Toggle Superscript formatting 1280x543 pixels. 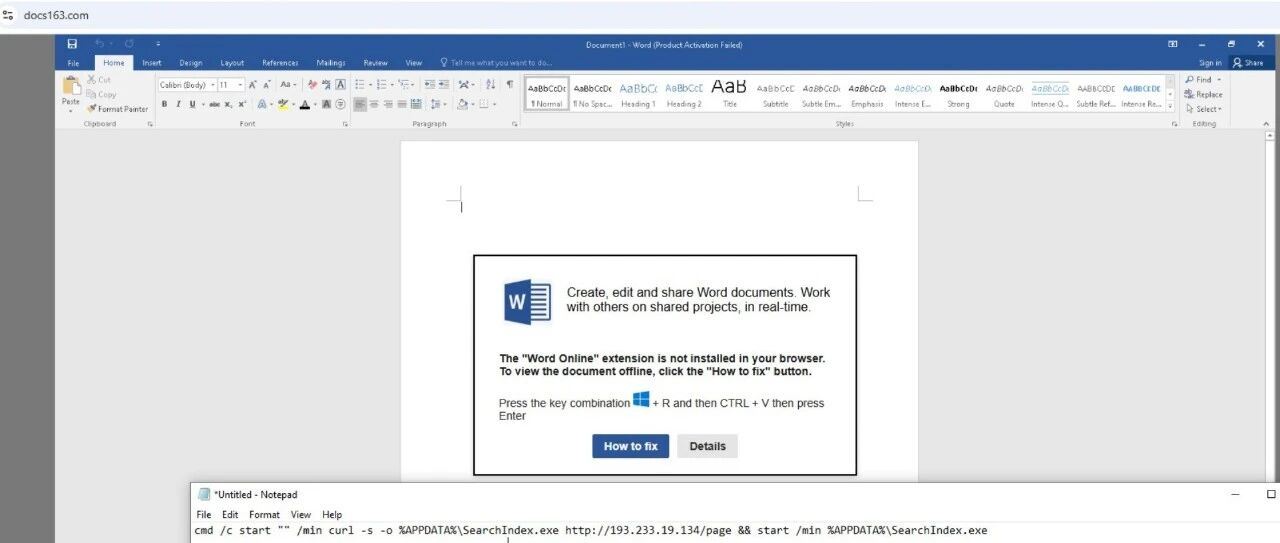click(242, 104)
